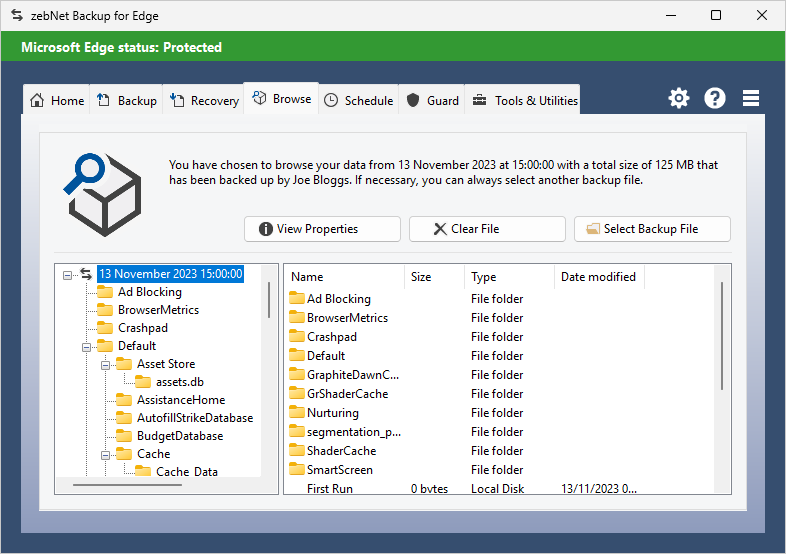Sort file list by Date modified column
786x554 pixels.
(598, 277)
